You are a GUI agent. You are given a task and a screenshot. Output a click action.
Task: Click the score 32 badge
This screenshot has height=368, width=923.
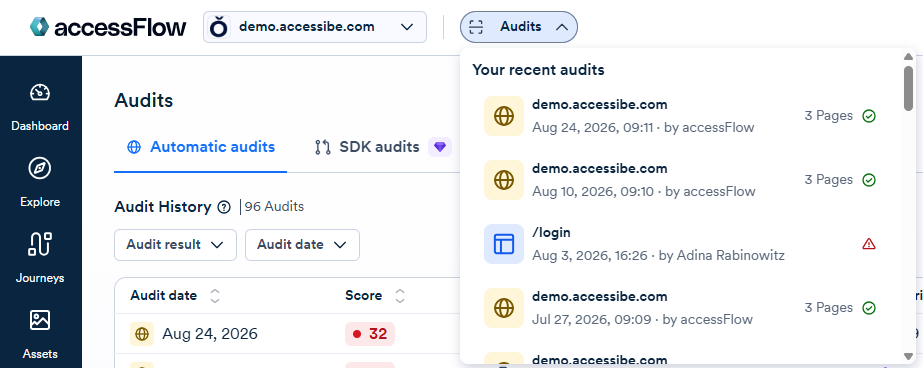[370, 334]
